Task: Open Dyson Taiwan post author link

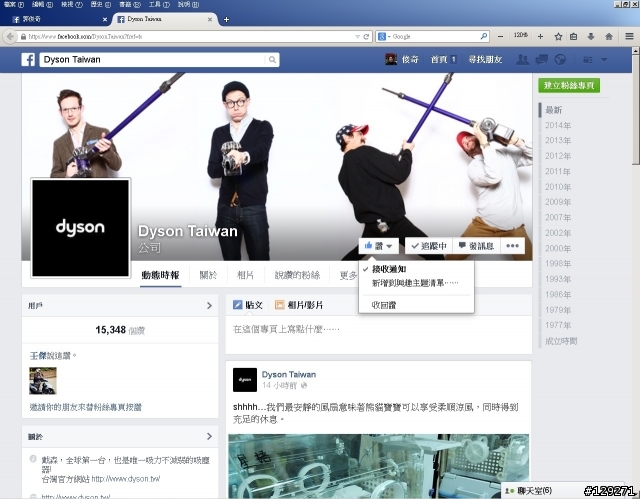Action: click(289, 374)
